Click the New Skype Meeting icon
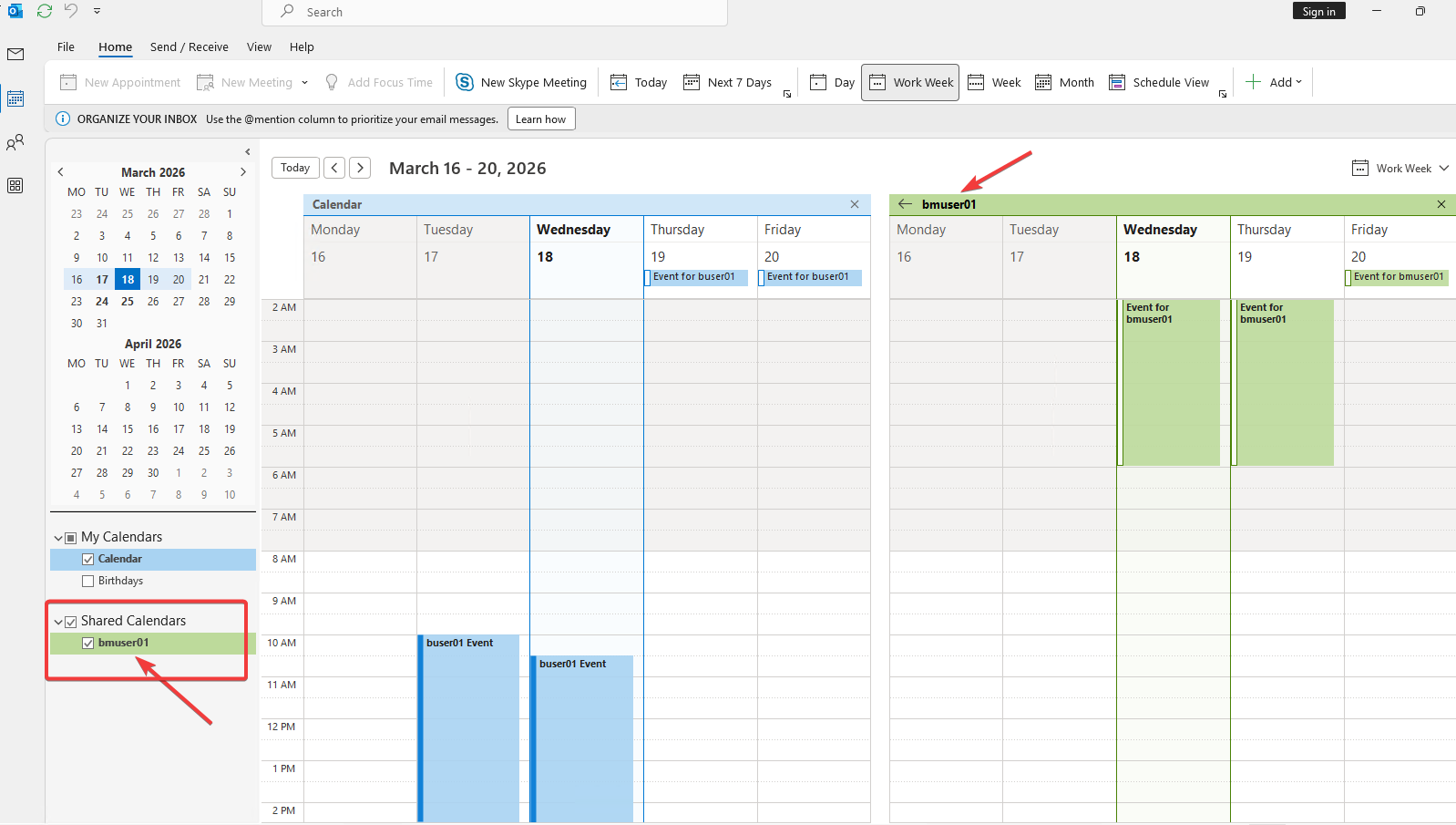This screenshot has height=825, width=1456. click(x=465, y=82)
